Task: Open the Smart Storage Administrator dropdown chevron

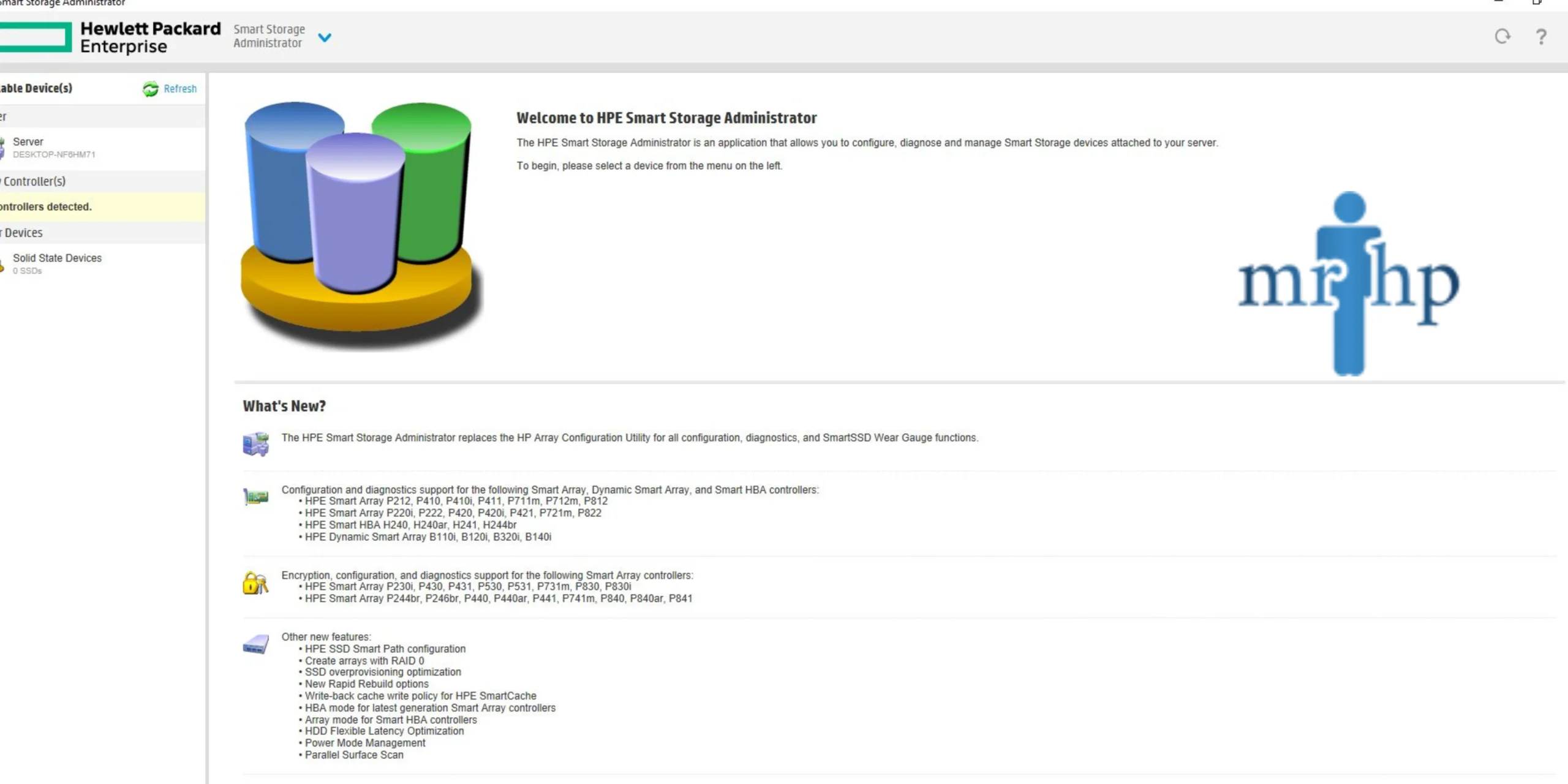Action: tap(325, 37)
